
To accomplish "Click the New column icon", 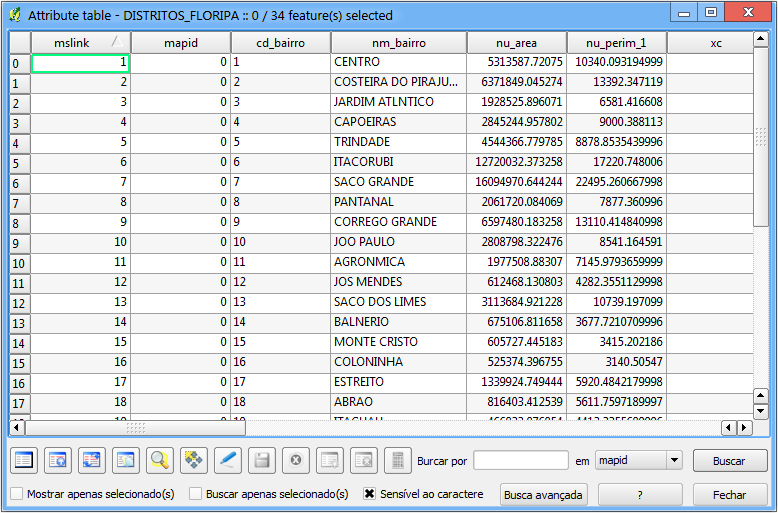I will pos(330,460).
